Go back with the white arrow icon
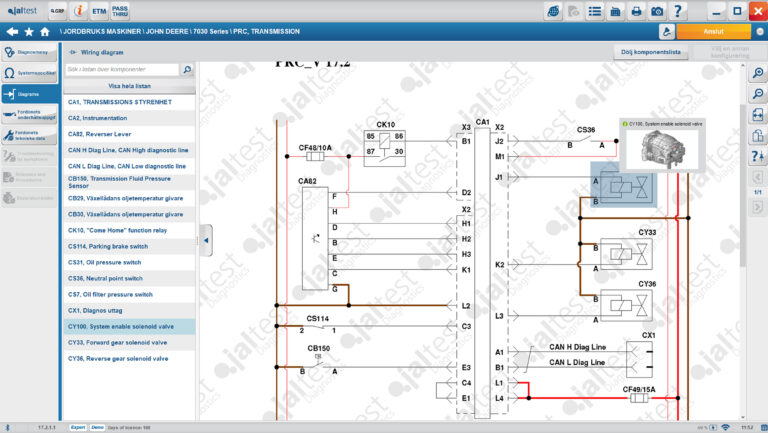768x433 pixels. click(x=12, y=31)
